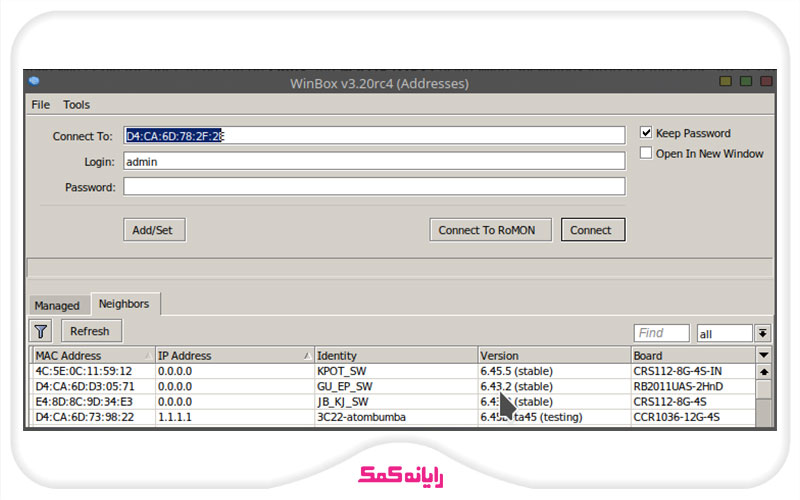This screenshot has height=500, width=800.
Task: Focus the Connect To address field
Action: 374,136
